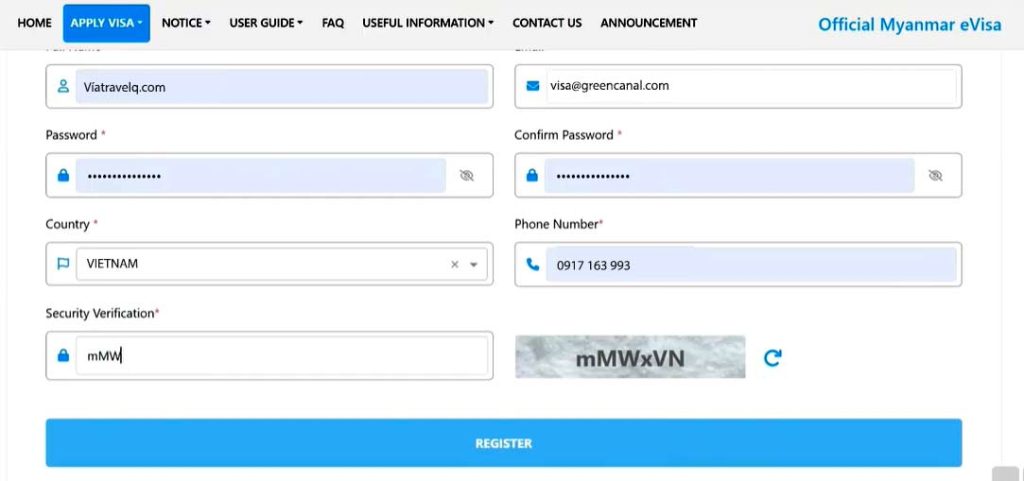Click the captcha image mMWxVN
Image resolution: width=1024 pixels, height=481 pixels.
click(x=630, y=357)
